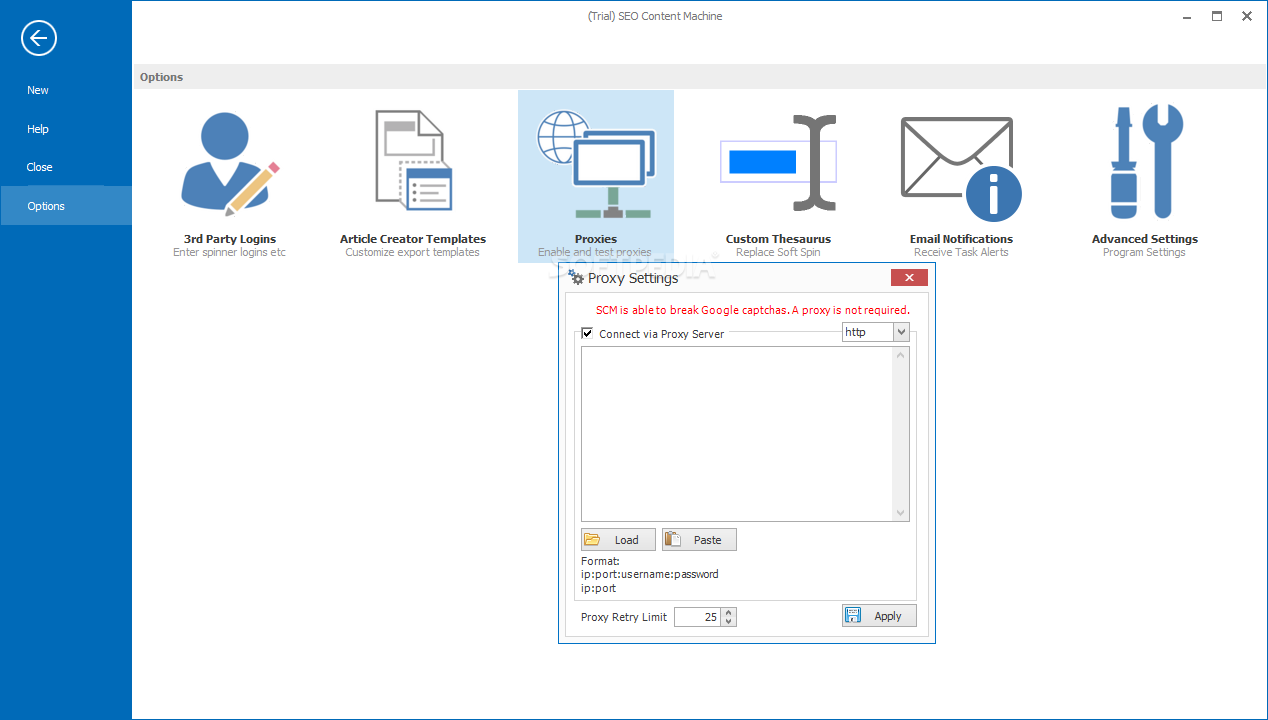Open the Email Notifications envelope icon
The width and height of the screenshot is (1268, 720).
pyautogui.click(x=961, y=169)
